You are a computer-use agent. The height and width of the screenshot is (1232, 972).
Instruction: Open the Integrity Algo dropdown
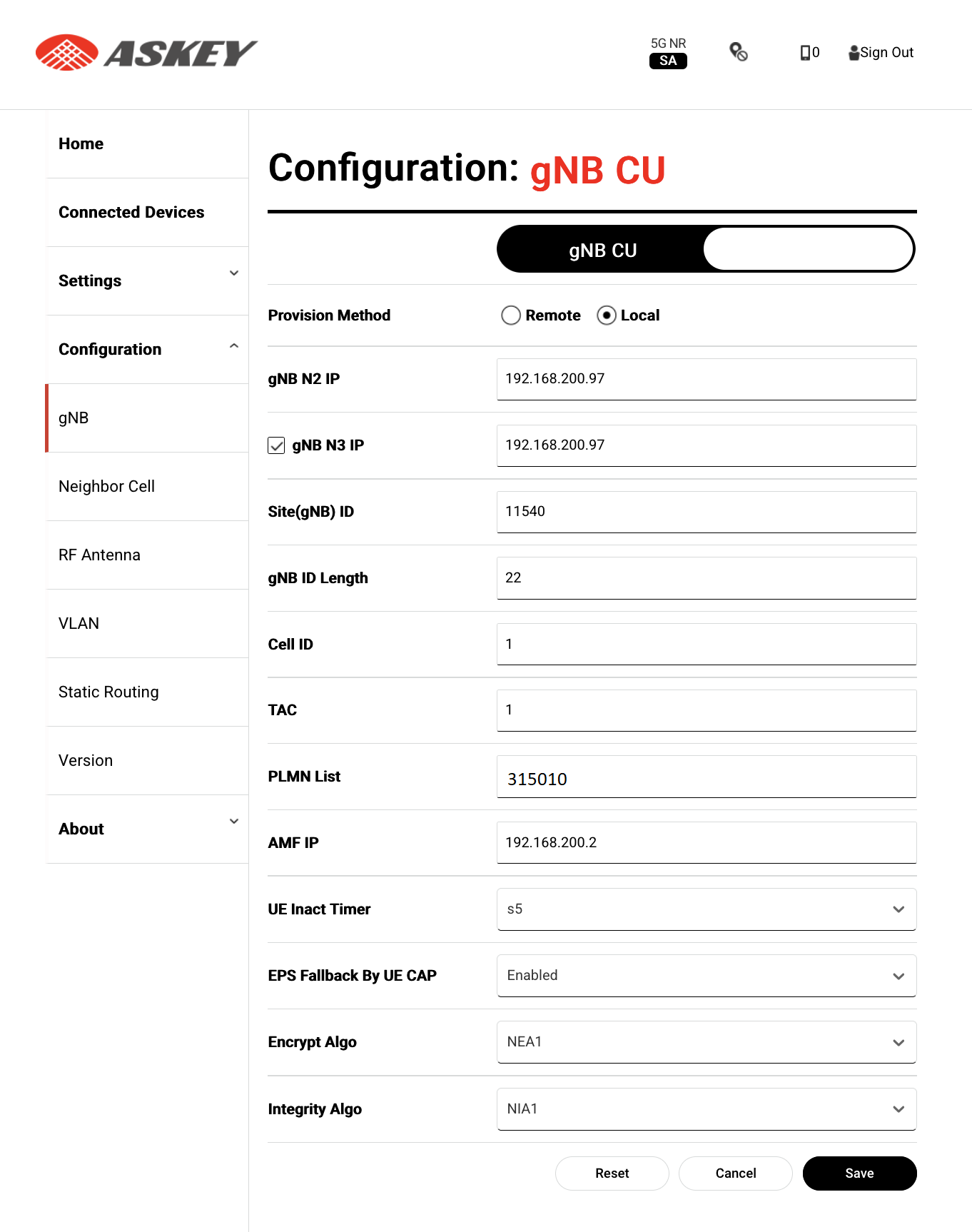pyautogui.click(x=706, y=1109)
